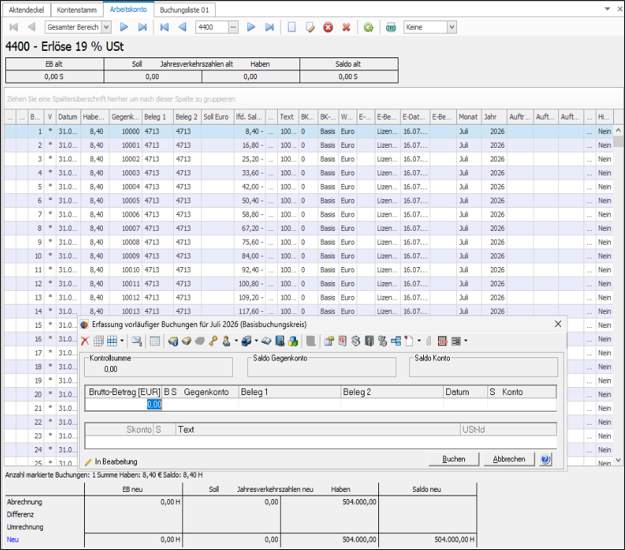
Task: Click the person icon in dialog toolbar
Action: (x=226, y=341)
